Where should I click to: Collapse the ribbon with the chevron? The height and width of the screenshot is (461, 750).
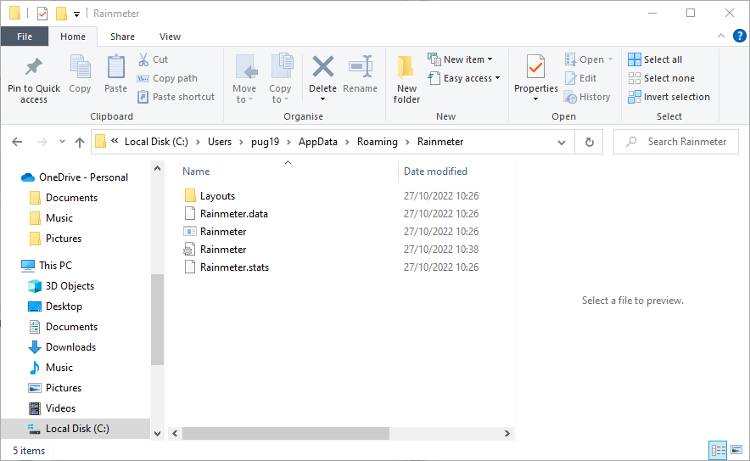coord(721,36)
